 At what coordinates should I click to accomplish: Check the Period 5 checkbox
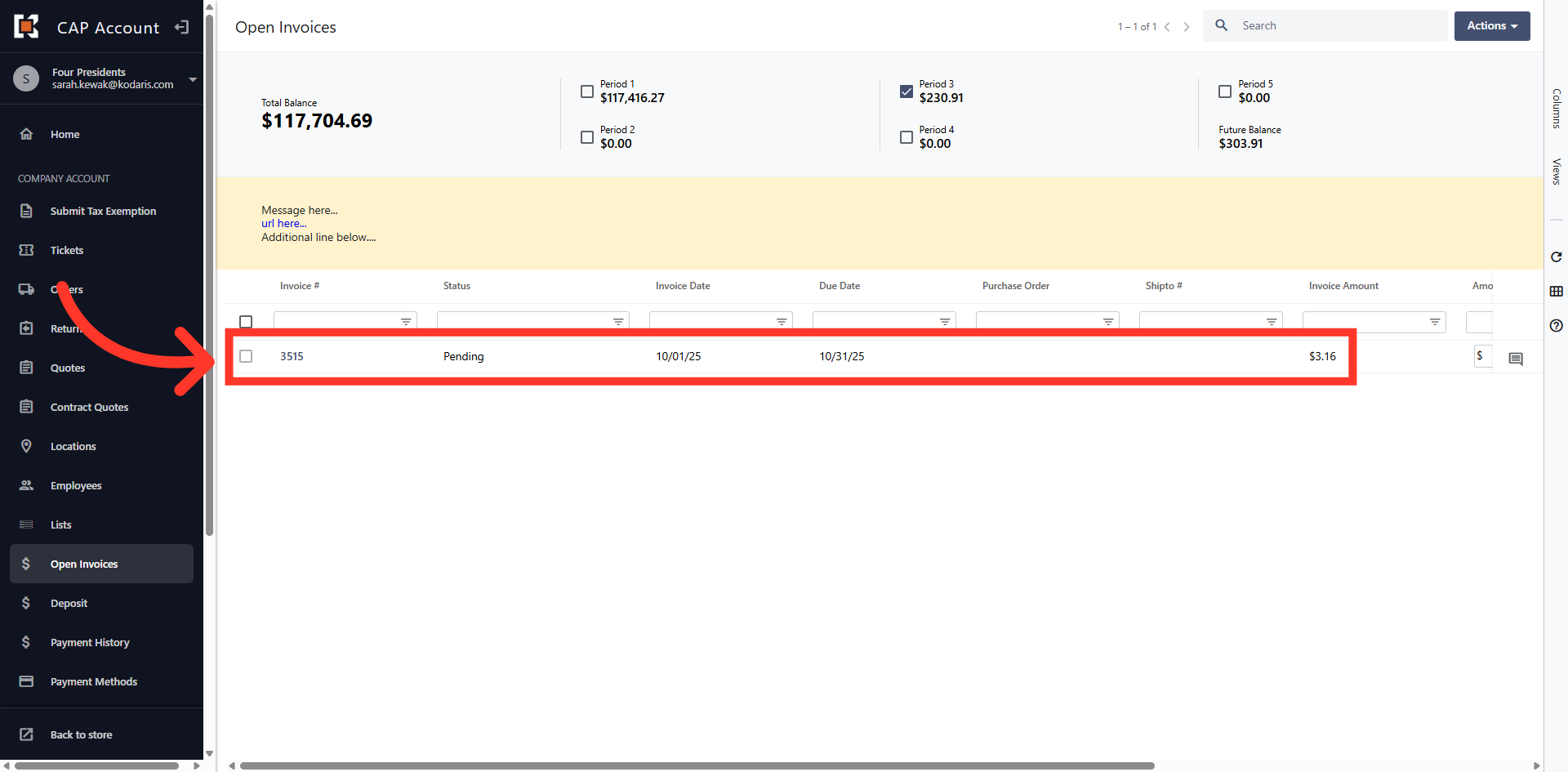[x=1225, y=91]
